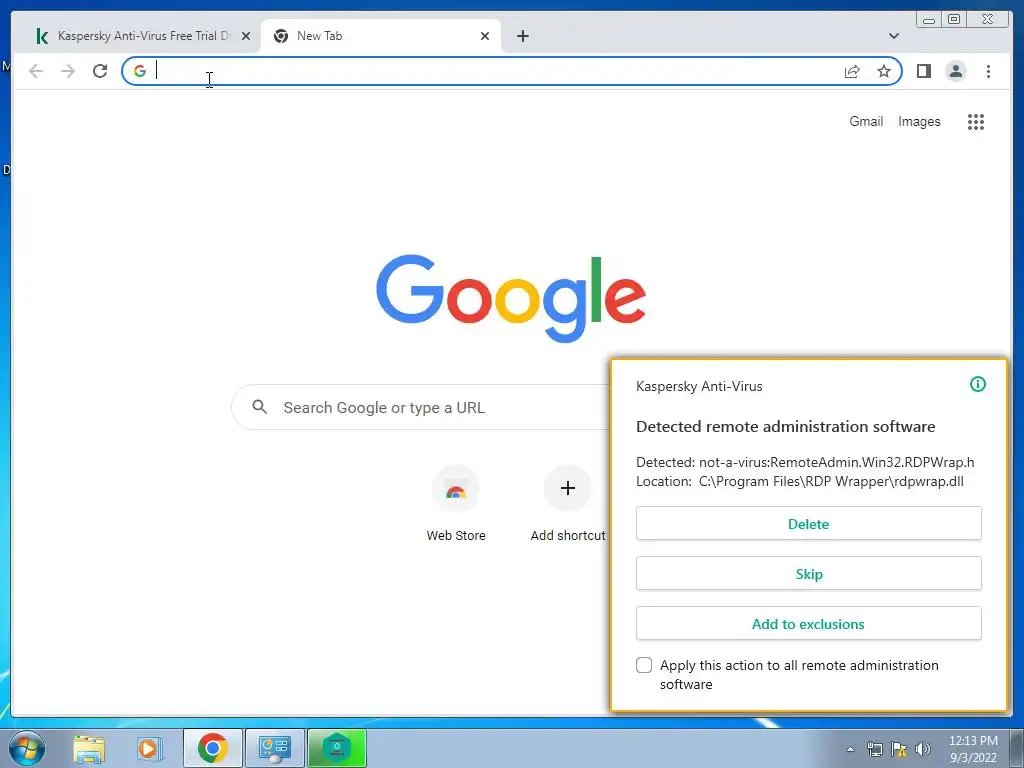Open the Chrome profile avatar
Screen dimensions: 1024x768
955,71
